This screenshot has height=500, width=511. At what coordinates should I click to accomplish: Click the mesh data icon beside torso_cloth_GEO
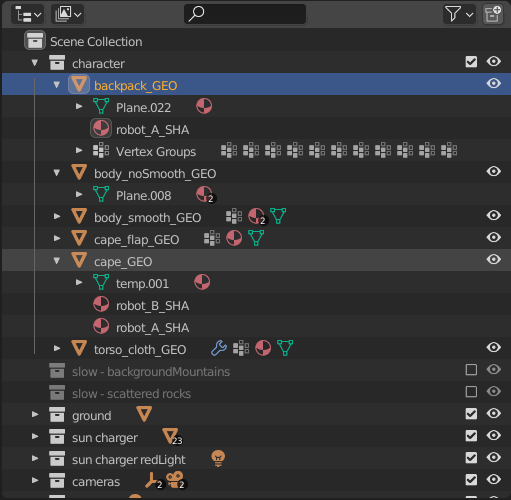[285, 348]
